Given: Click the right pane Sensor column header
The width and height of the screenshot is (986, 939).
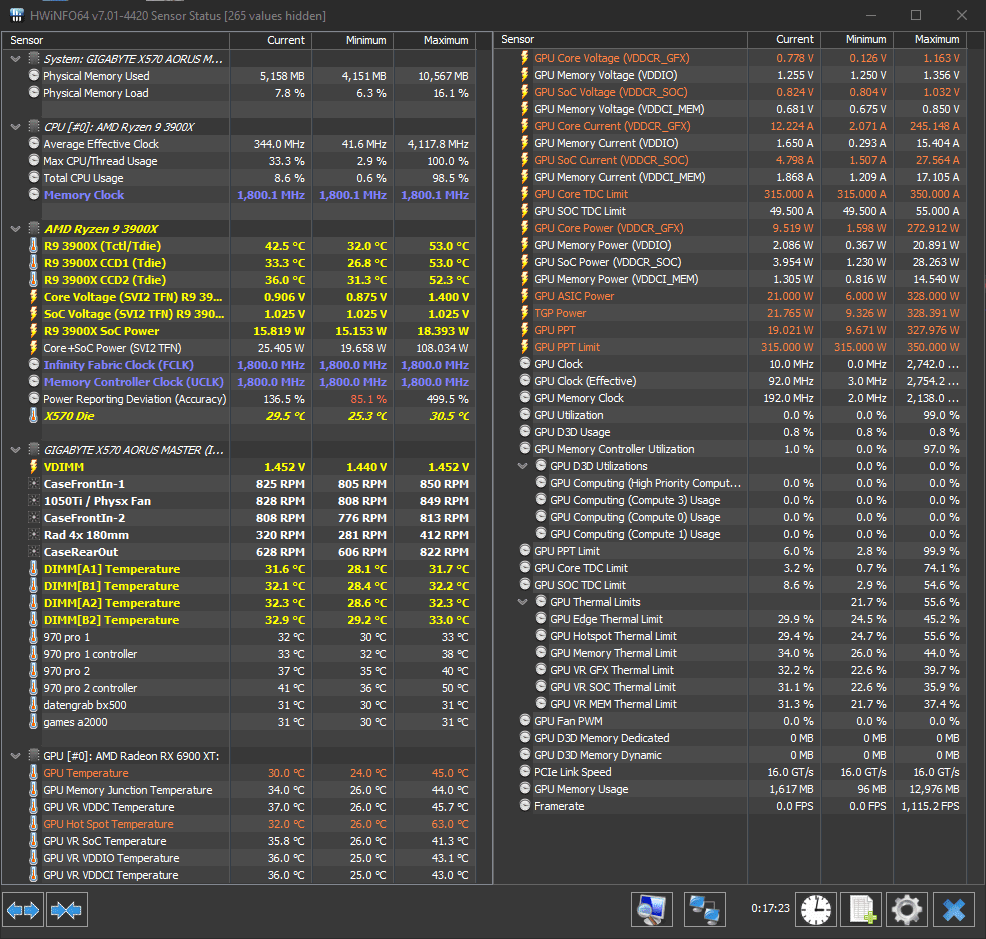Looking at the screenshot, I should coord(621,40).
